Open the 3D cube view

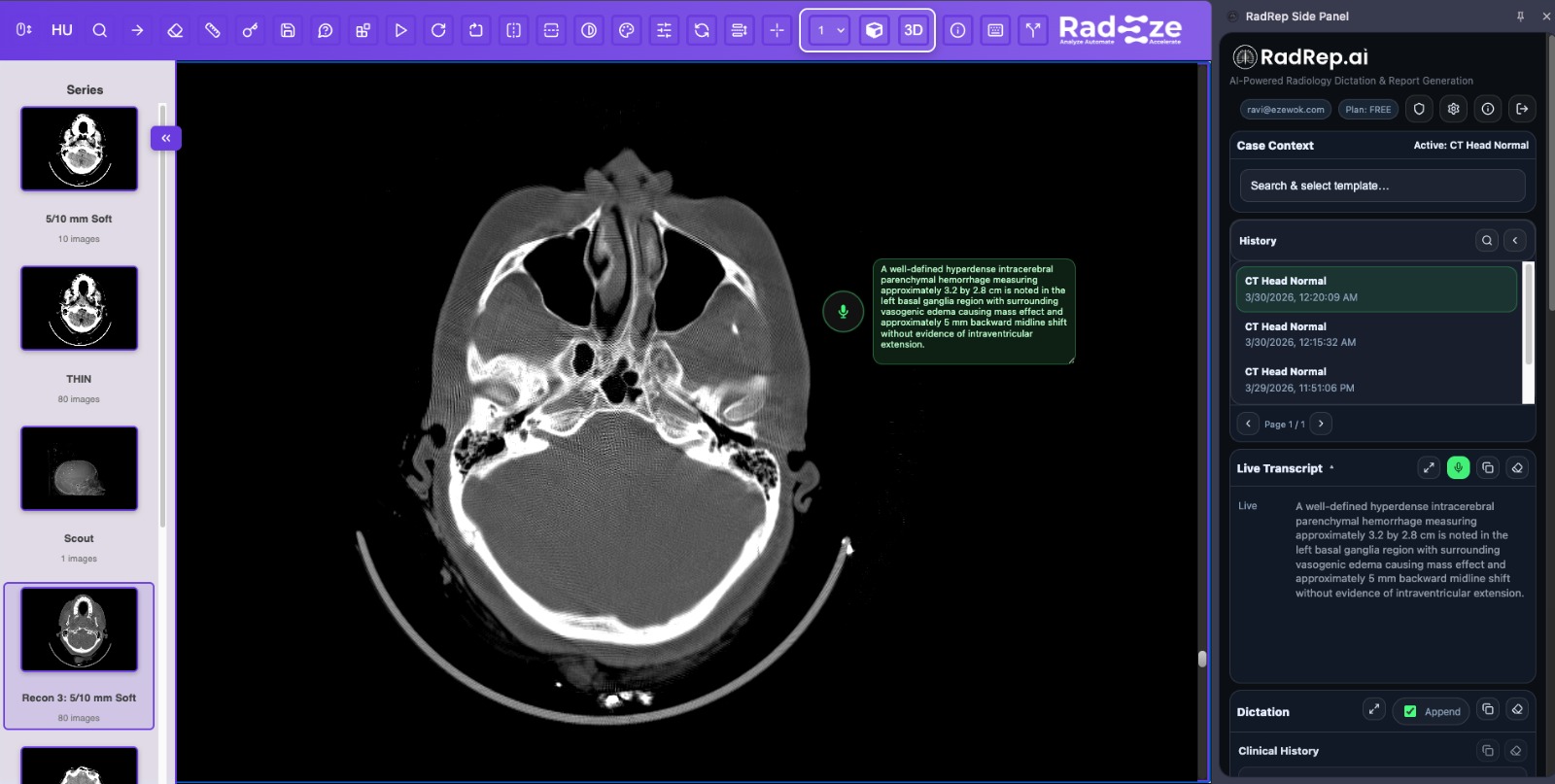874,30
